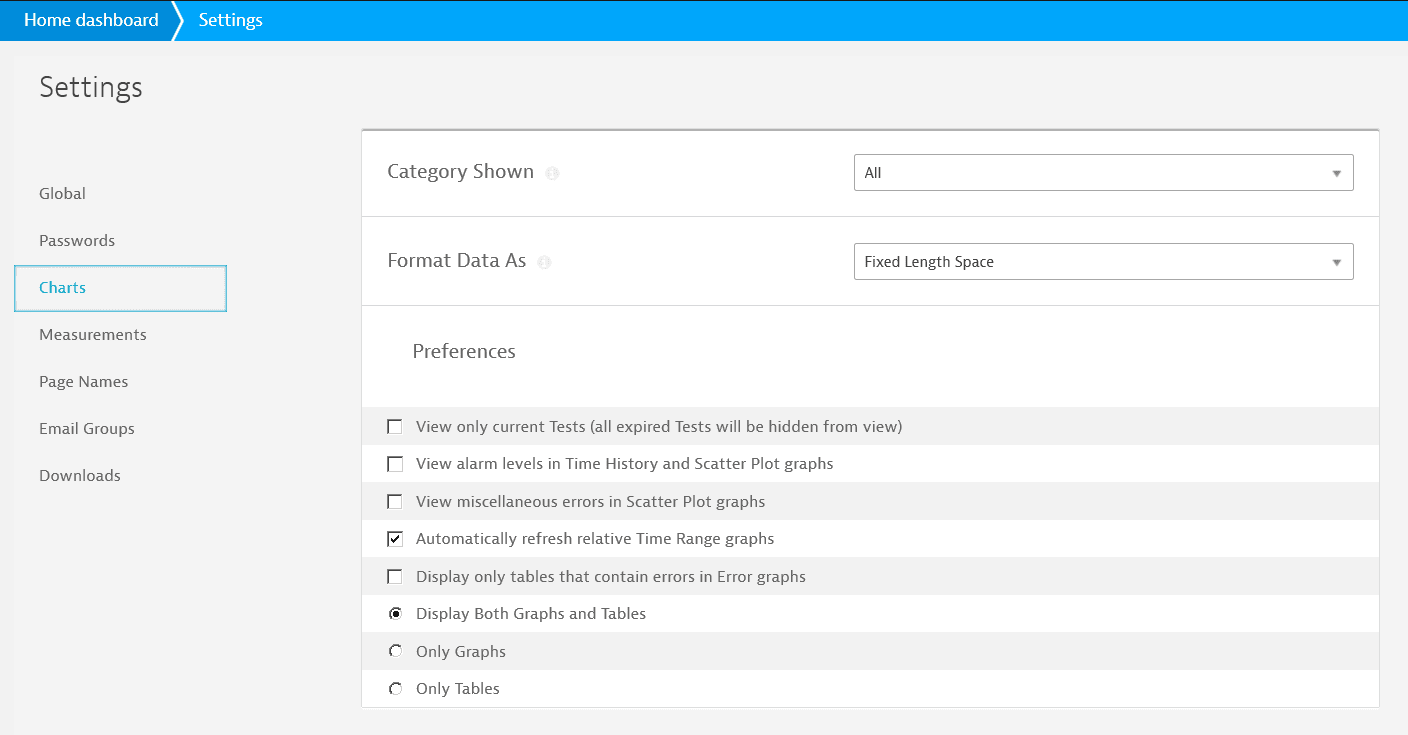Select Display Both Graphs and Tables radio
The image size is (1408, 735).
coord(395,614)
